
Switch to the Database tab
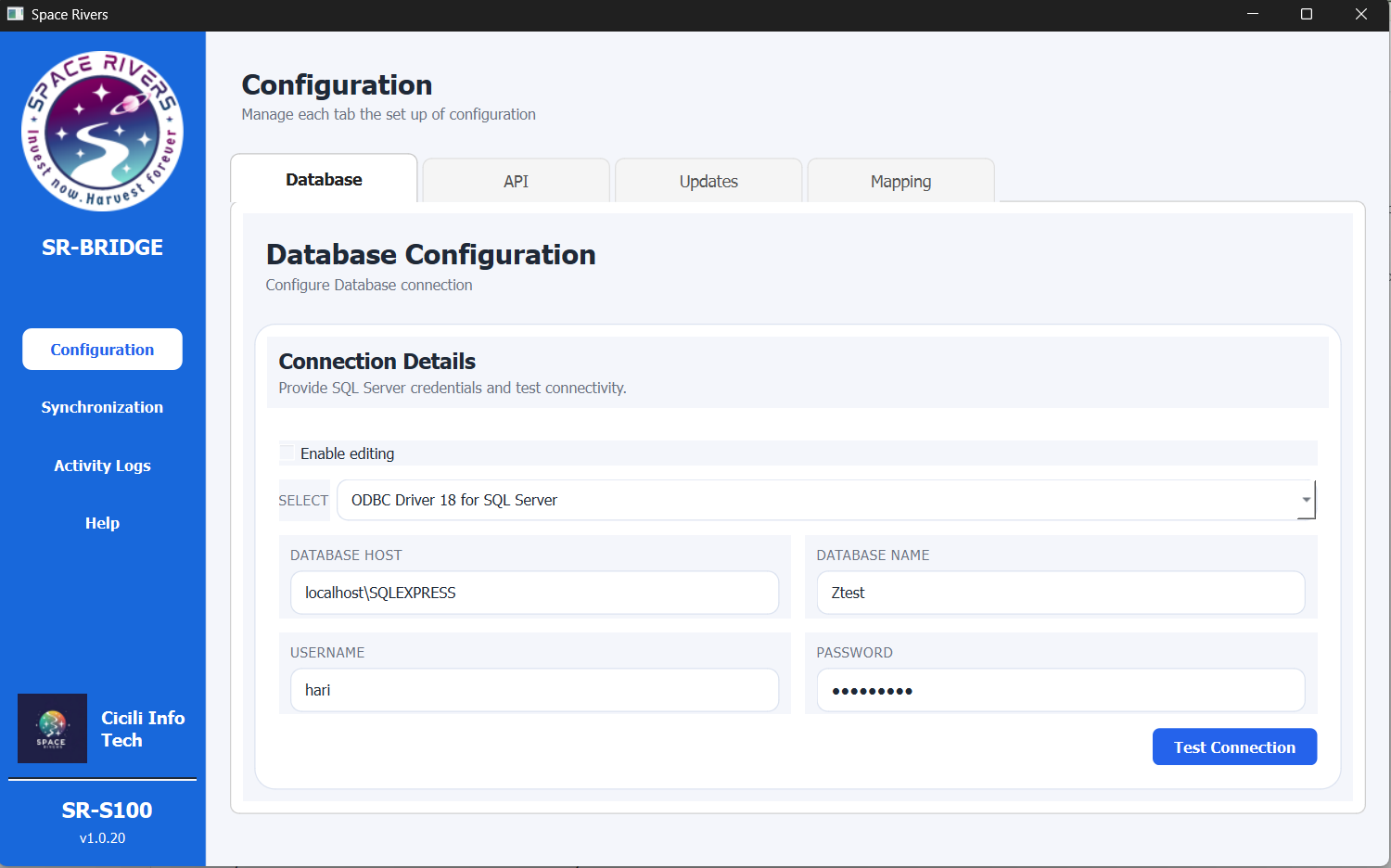click(x=324, y=180)
